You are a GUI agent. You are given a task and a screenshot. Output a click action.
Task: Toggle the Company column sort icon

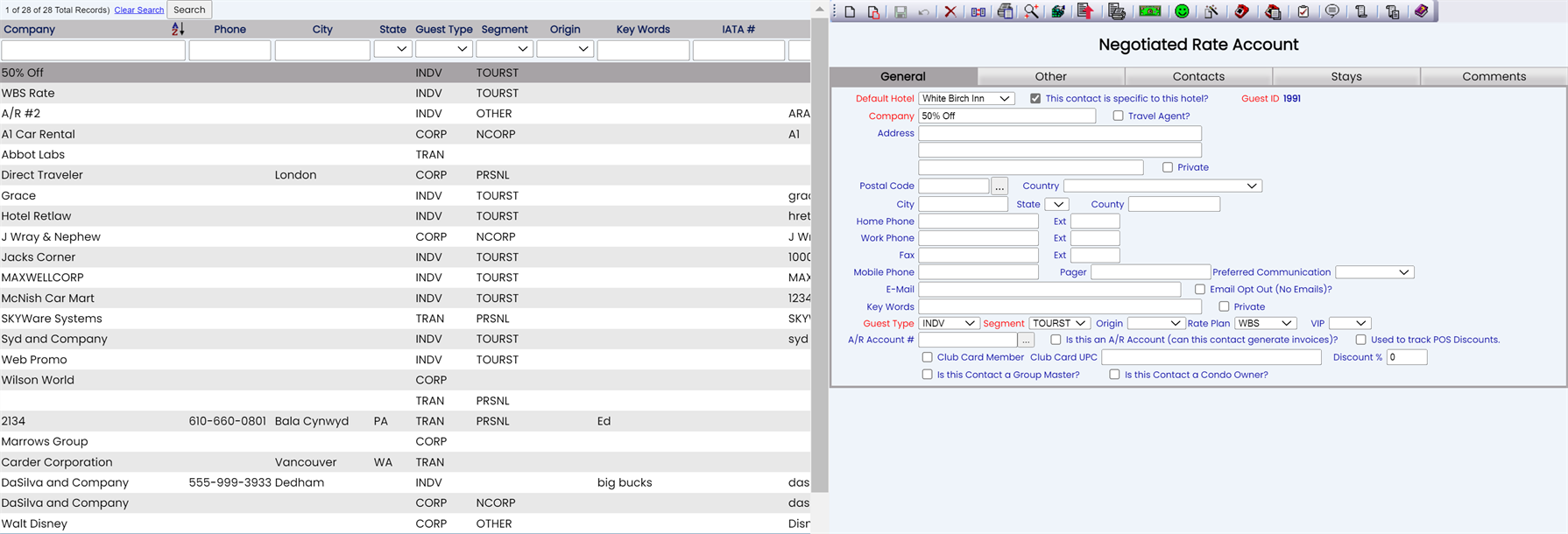click(178, 29)
